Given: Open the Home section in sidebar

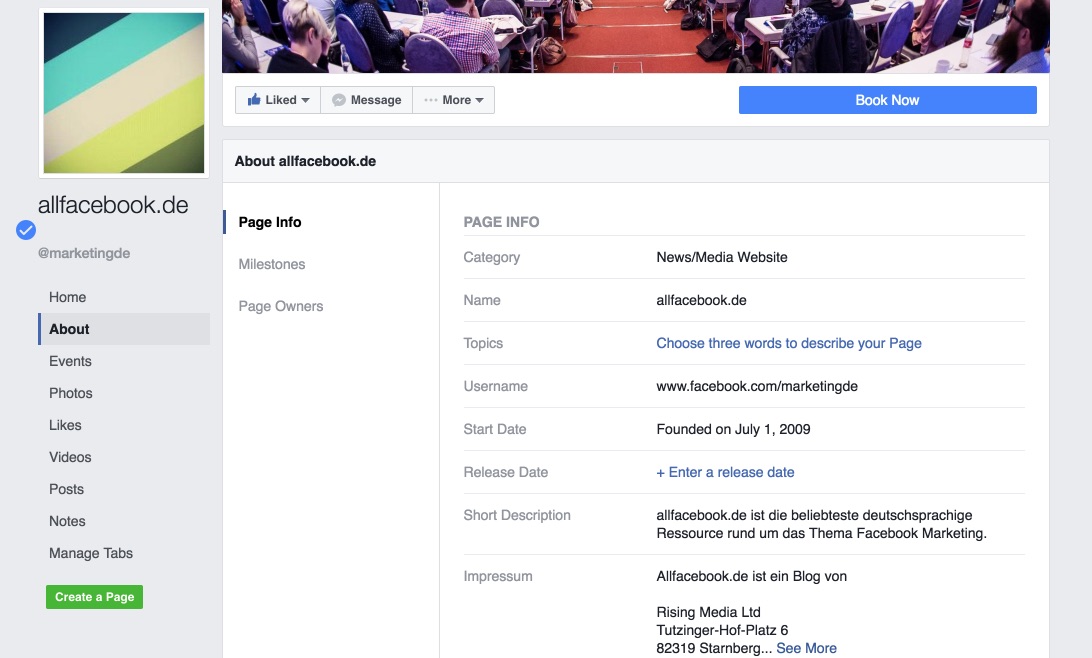Looking at the screenshot, I should coord(68,297).
